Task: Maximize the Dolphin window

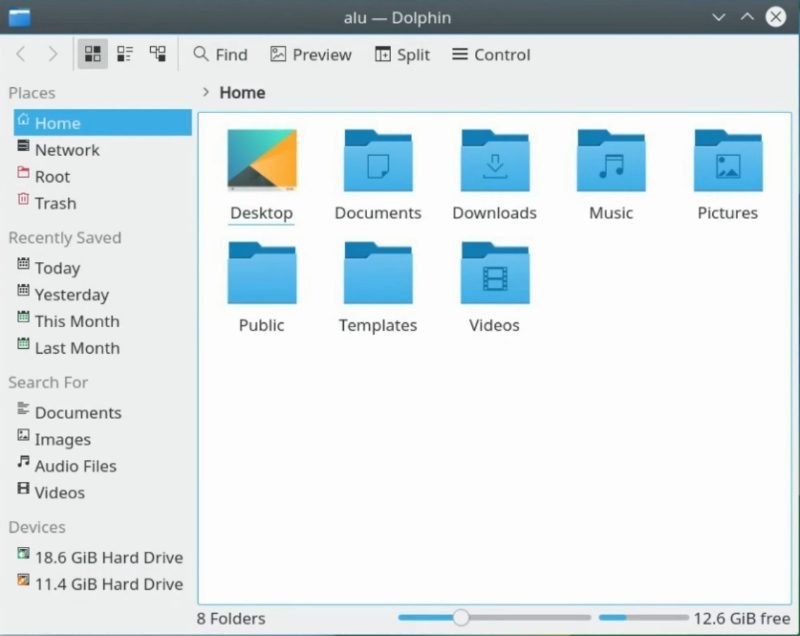Action: point(747,17)
